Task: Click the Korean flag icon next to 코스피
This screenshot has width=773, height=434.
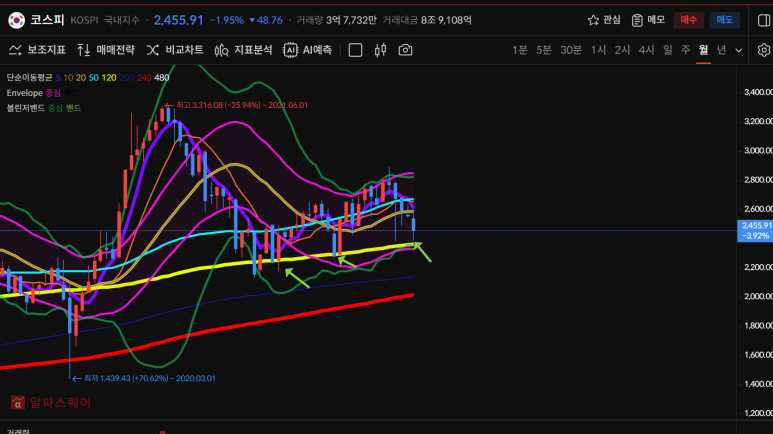Action: [x=16, y=20]
